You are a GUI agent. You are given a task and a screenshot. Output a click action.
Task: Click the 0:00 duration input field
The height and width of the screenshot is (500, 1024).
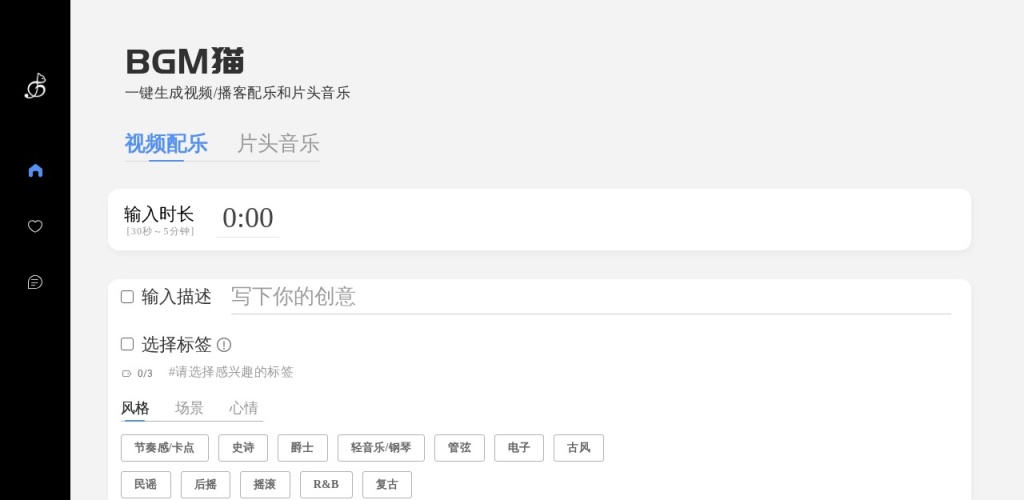pos(248,218)
